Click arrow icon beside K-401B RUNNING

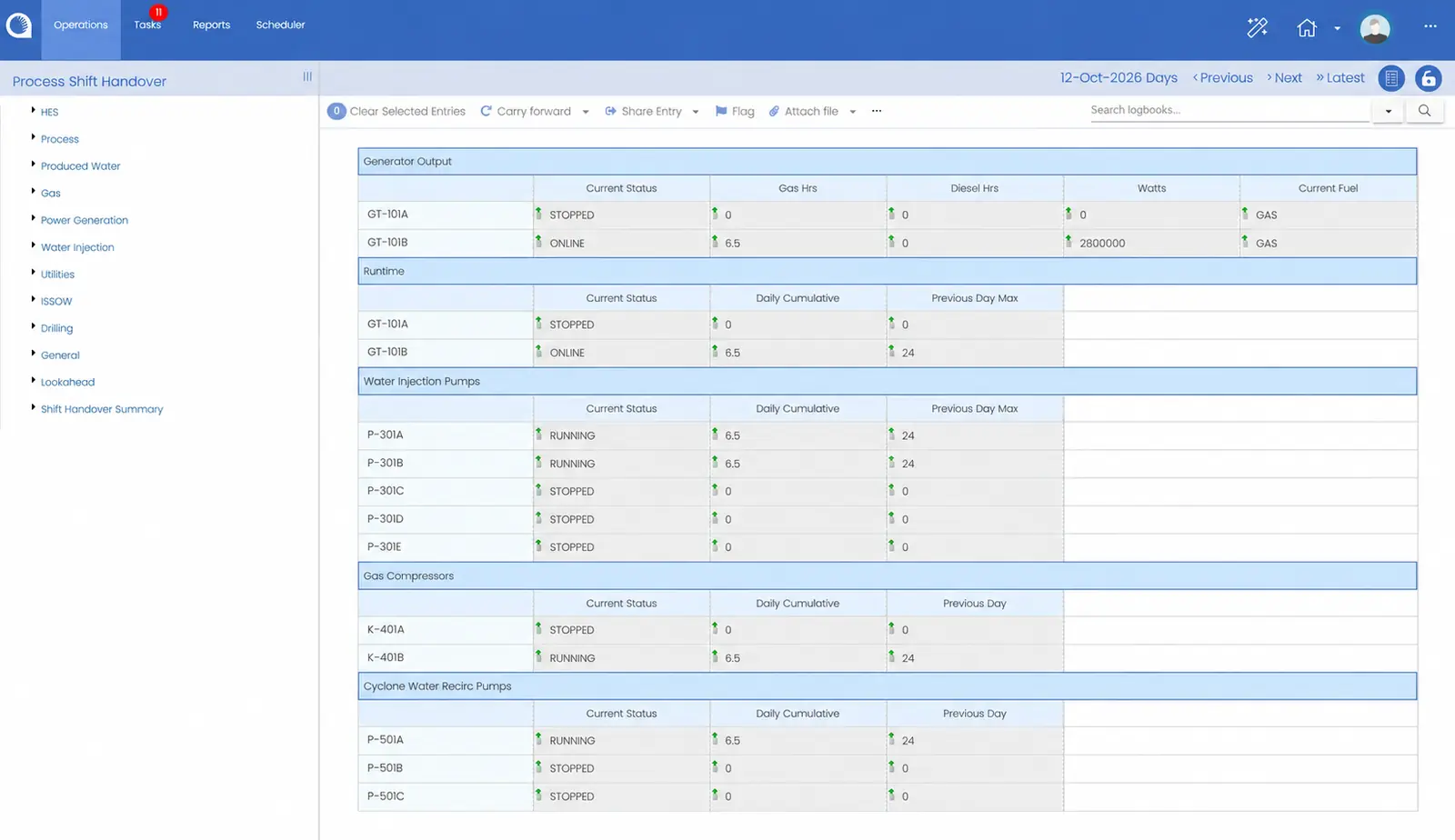pyautogui.click(x=538, y=656)
